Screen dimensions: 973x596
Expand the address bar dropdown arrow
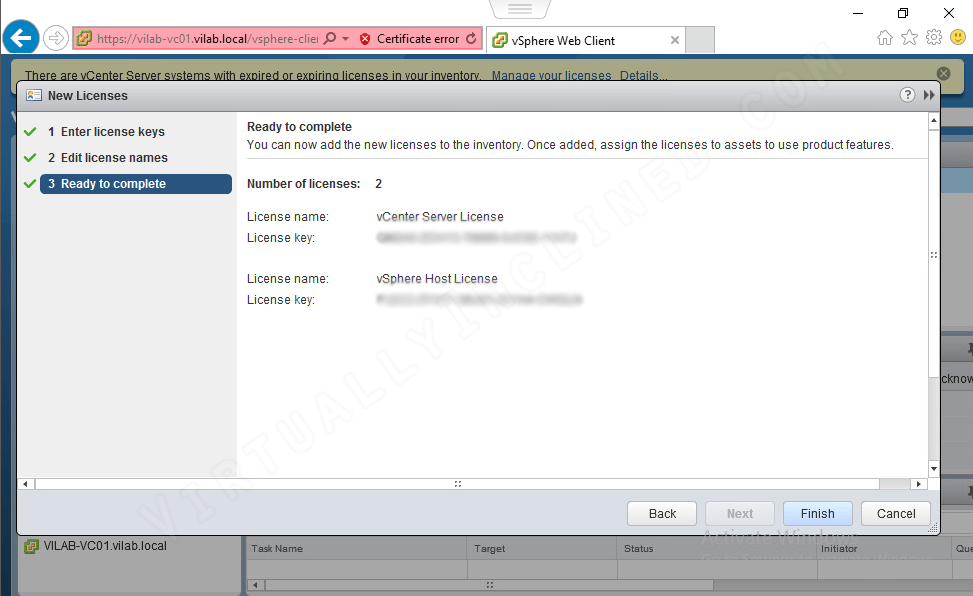[346, 38]
